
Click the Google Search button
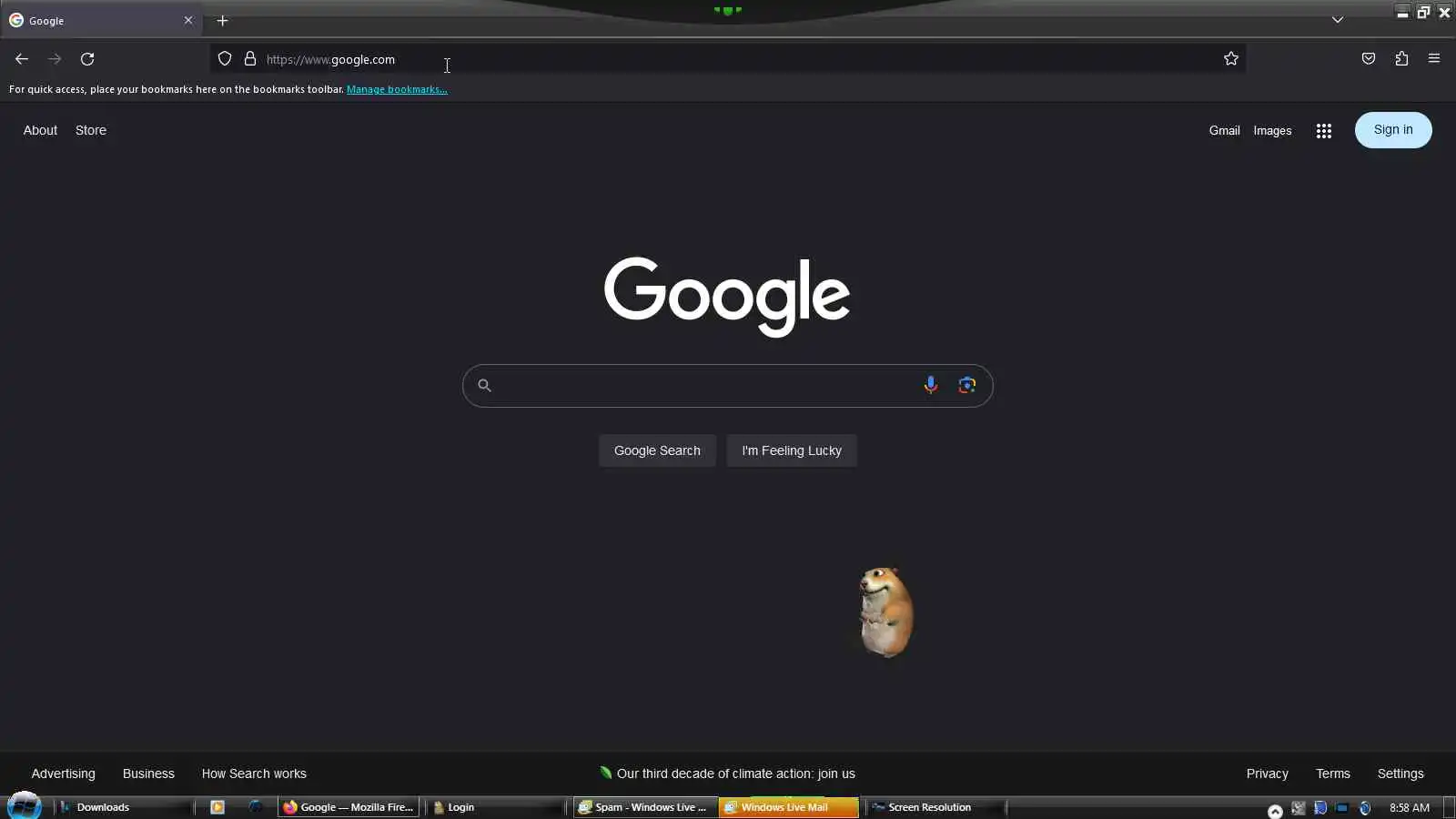point(657,450)
